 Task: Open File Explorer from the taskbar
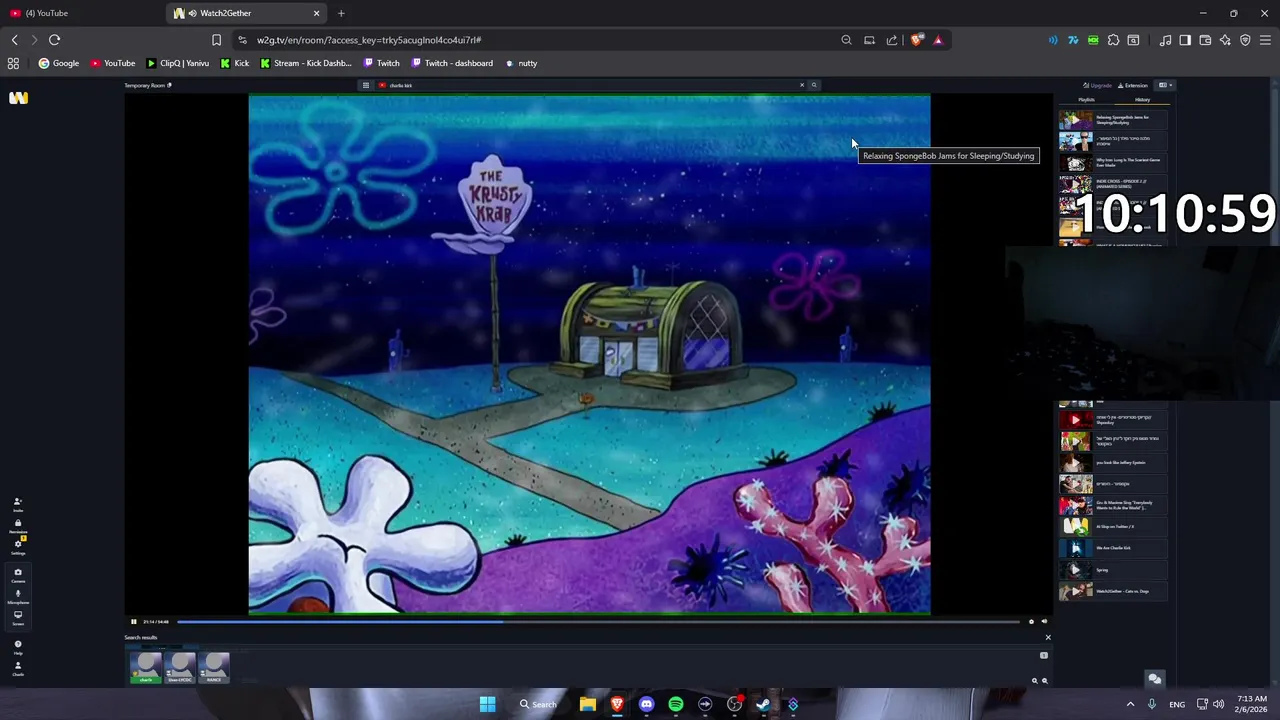click(x=588, y=704)
